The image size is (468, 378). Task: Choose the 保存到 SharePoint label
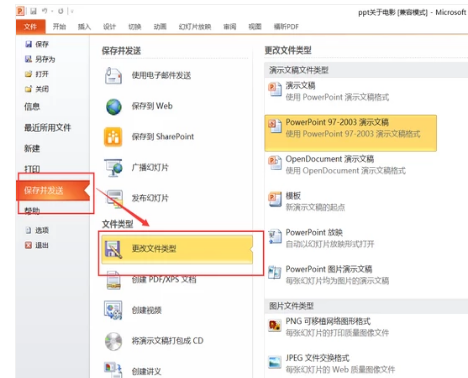pyautogui.click(x=163, y=137)
